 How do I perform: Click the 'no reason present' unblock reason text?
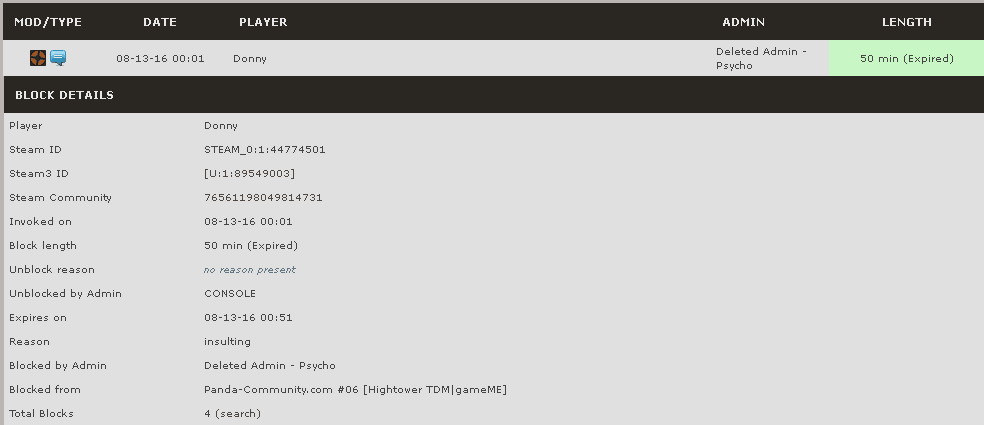(x=250, y=269)
